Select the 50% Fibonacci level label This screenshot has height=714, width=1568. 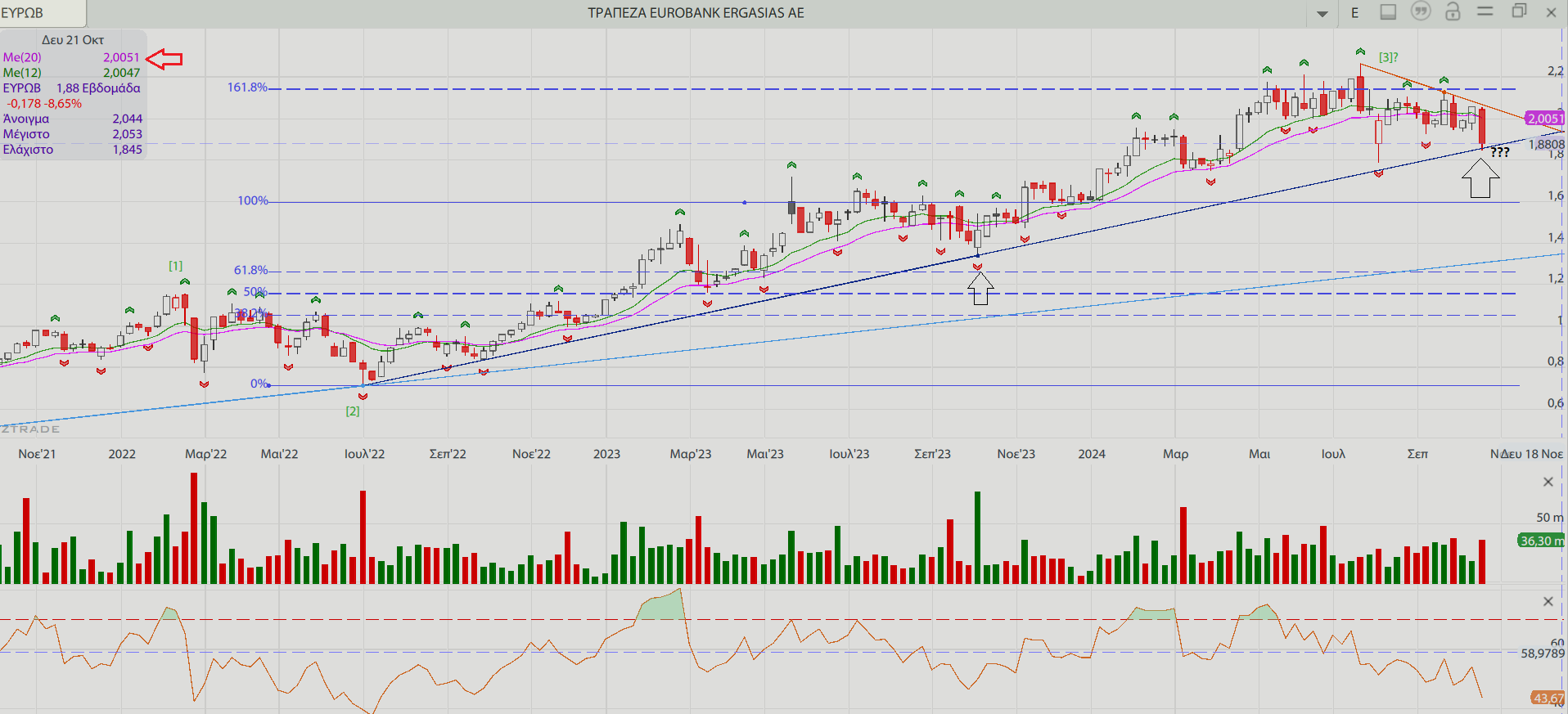[255, 292]
